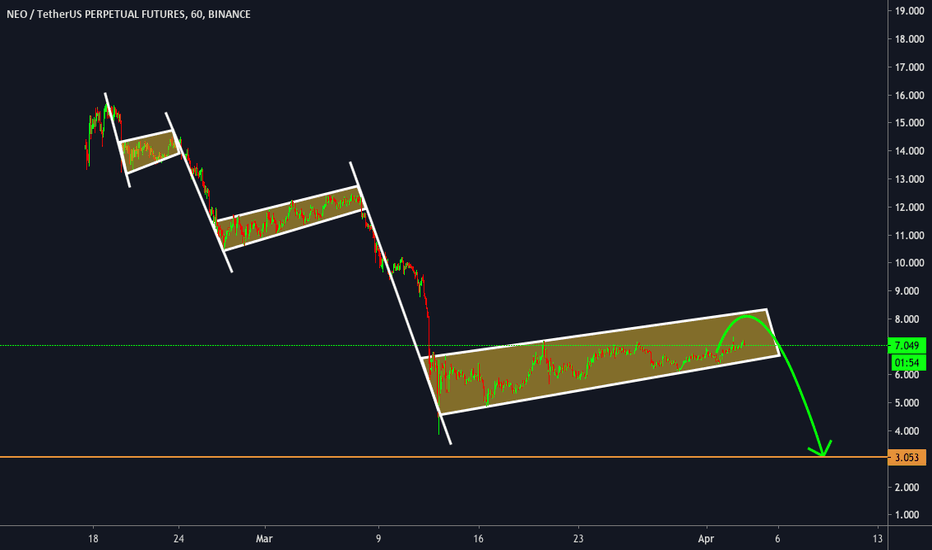Select the 1.000 price axis label
The image size is (932, 550).
(x=906, y=515)
